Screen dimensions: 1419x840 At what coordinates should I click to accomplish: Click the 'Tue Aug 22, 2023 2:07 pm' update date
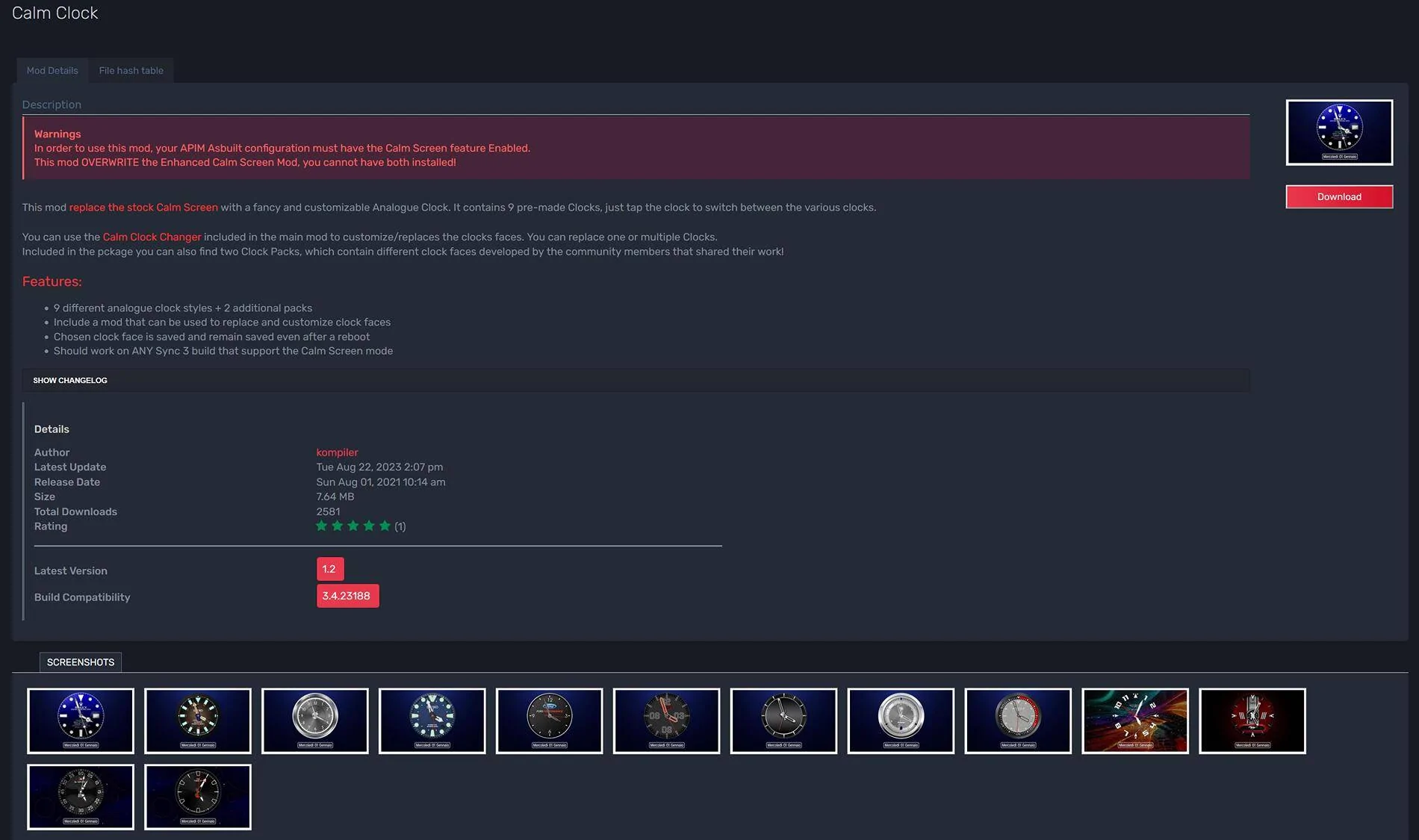pos(379,467)
